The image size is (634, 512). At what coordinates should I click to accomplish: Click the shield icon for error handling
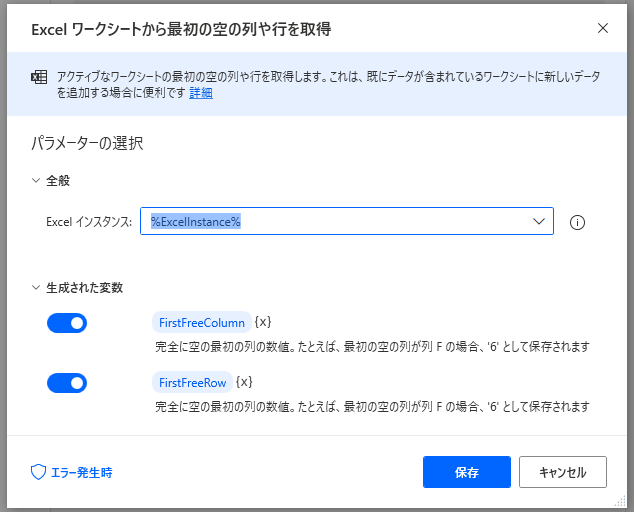(x=39, y=472)
